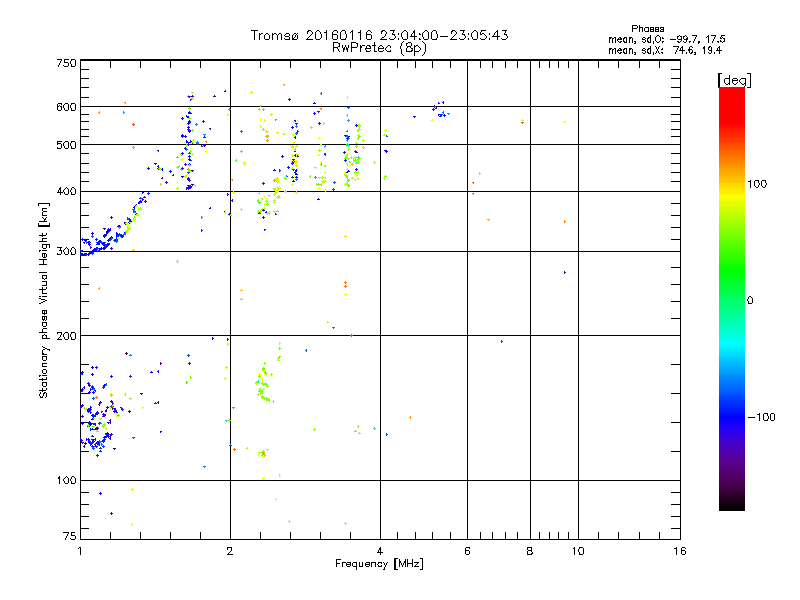
Task: Click the x-axis tick label "10"
Action: coord(578,551)
